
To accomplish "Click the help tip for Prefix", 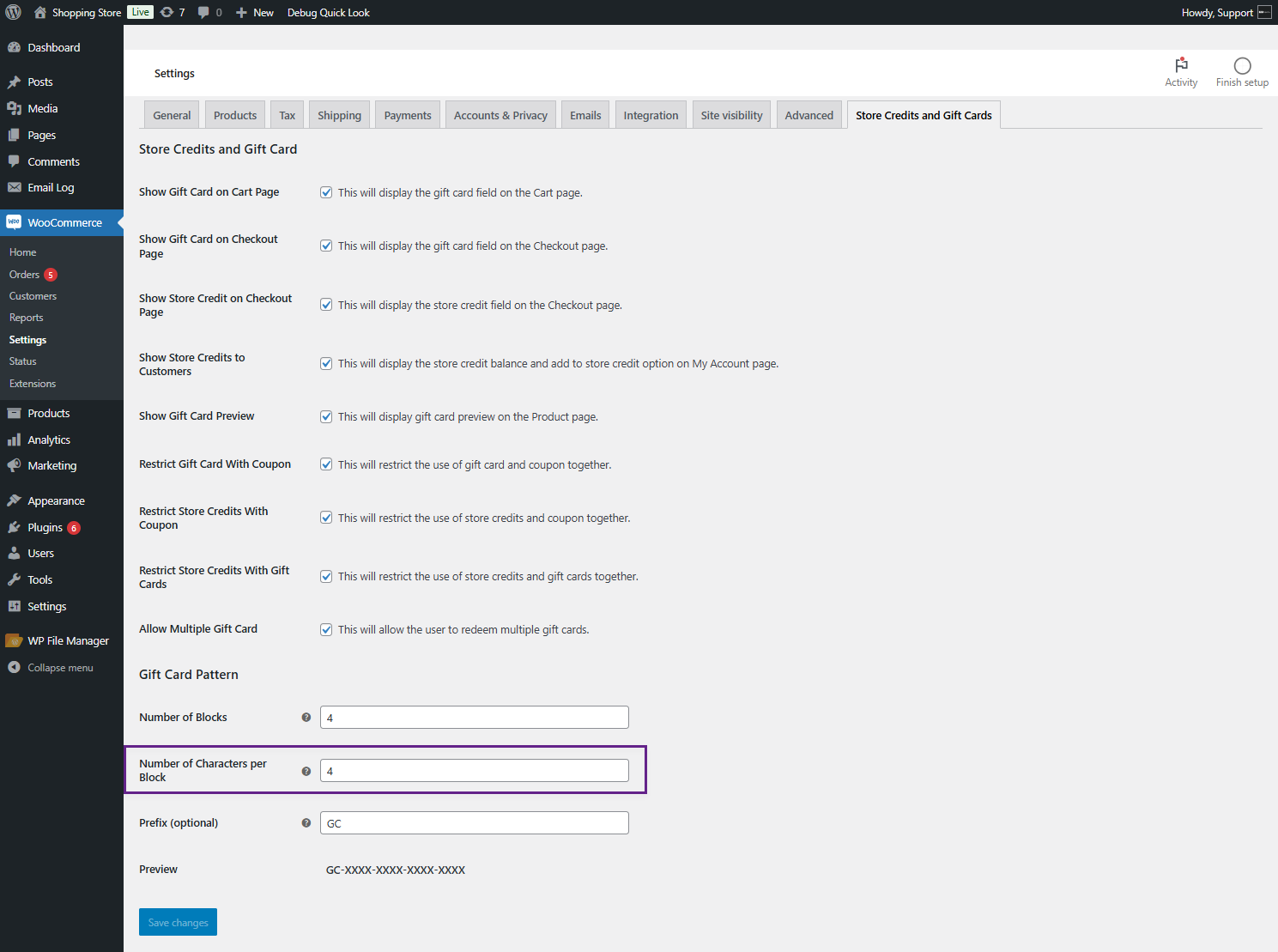I will [306, 823].
